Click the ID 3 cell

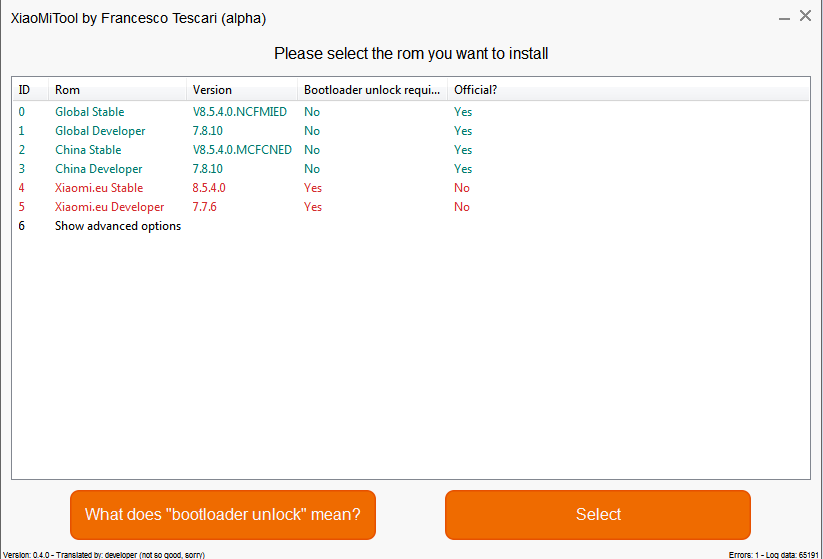click(22, 168)
